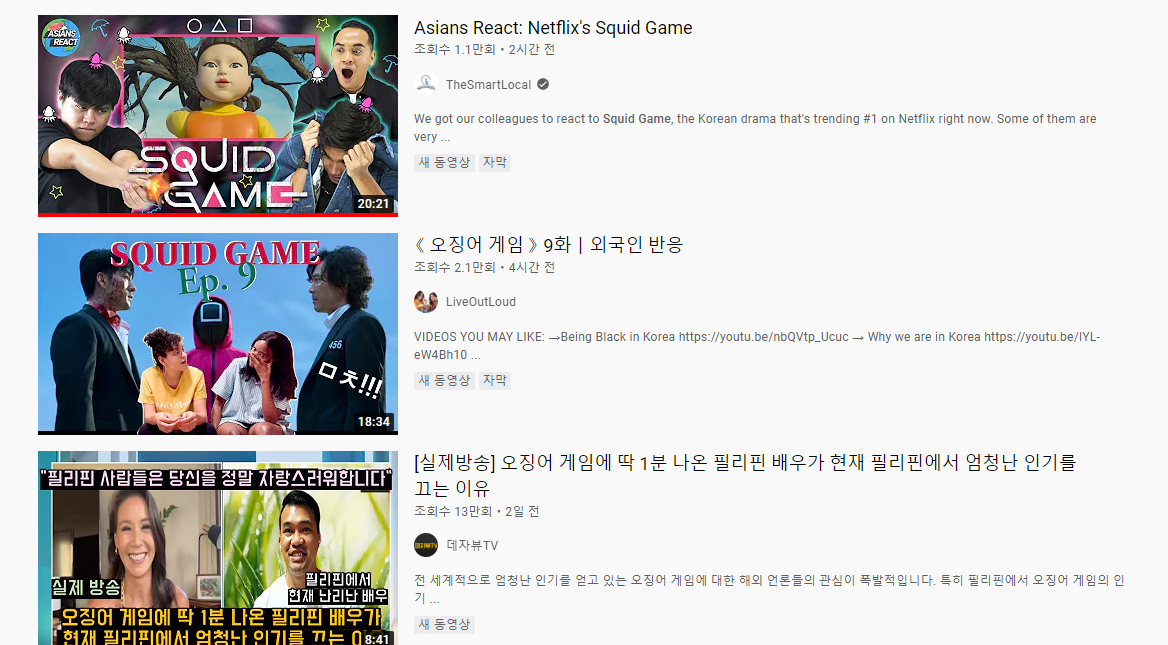Viewport: 1168px width, 645px height.
Task: Click description starting 'We got our colleagues'
Action: [x=755, y=128]
